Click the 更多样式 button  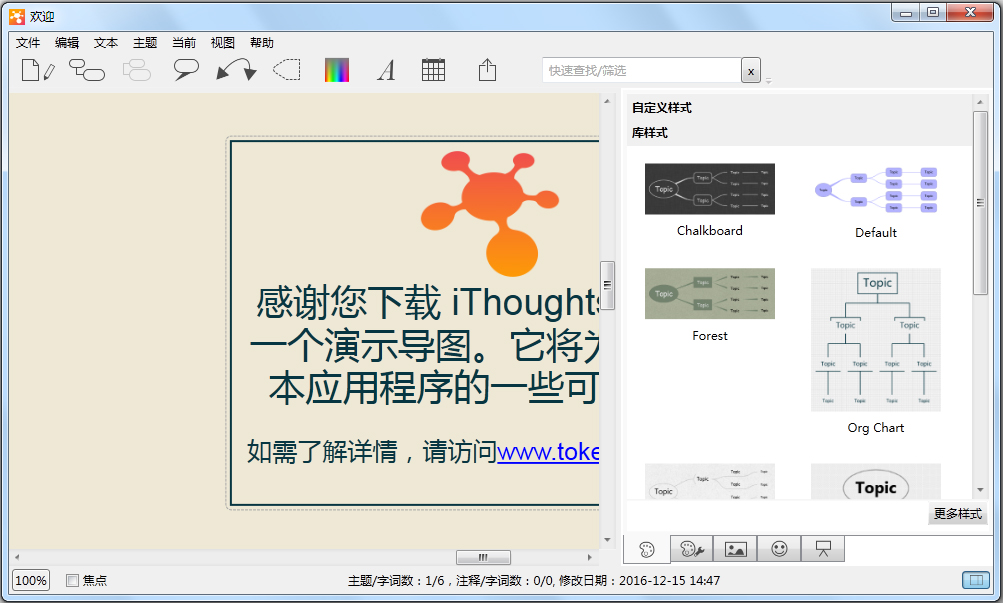point(957,513)
